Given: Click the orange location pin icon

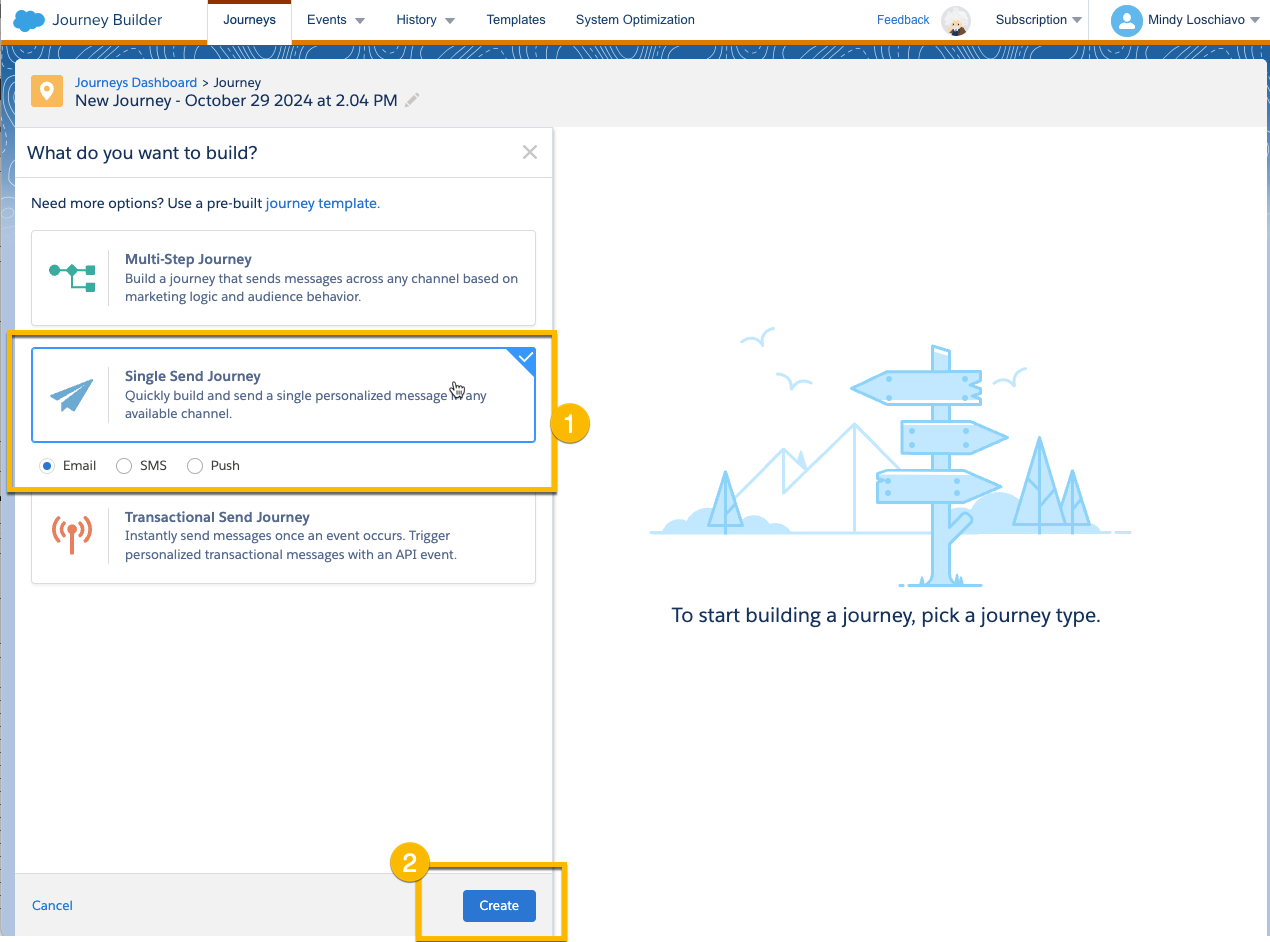Looking at the screenshot, I should (46, 91).
